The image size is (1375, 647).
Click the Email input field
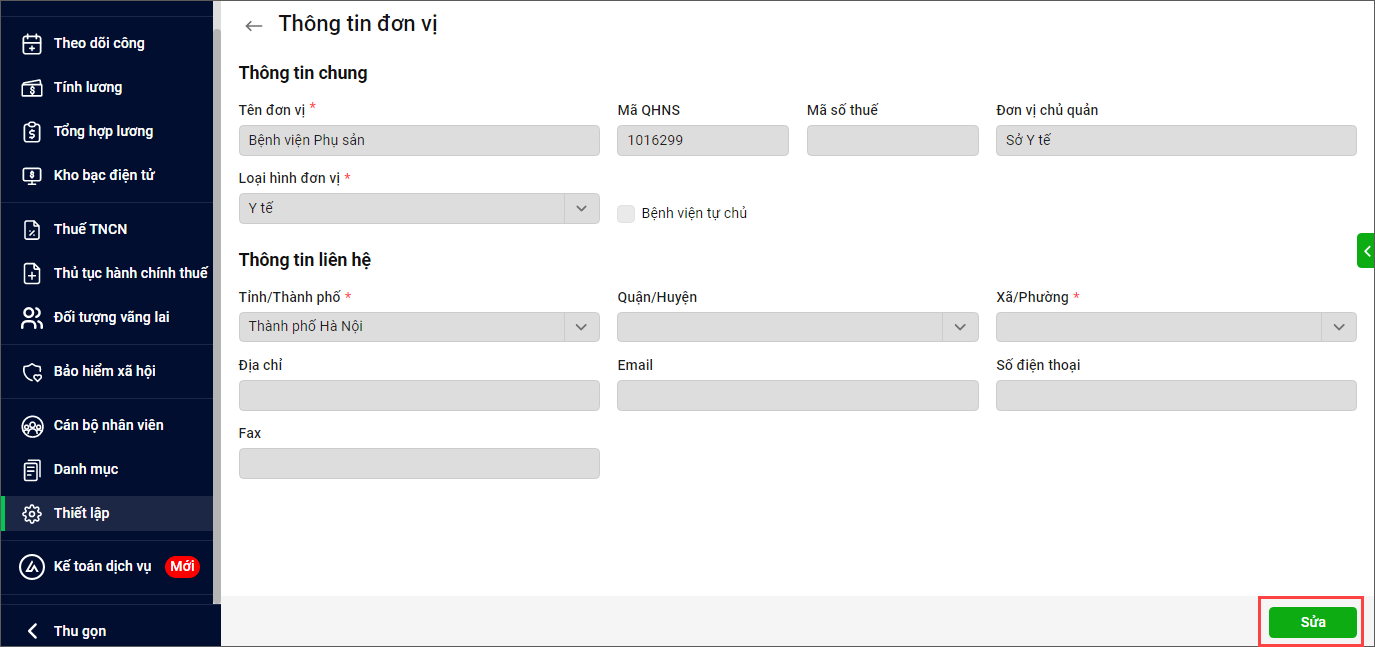click(x=797, y=395)
